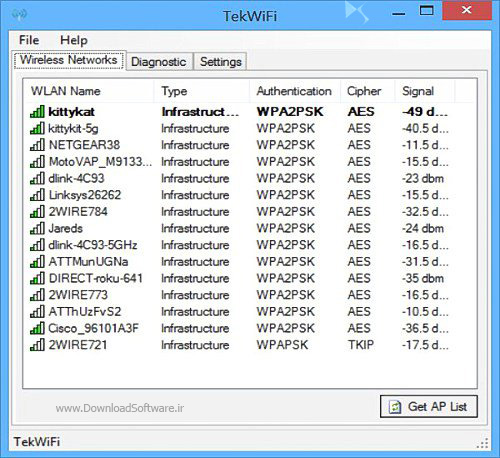500x458 pixels.
Task: Open the File menu
Action: [29, 40]
